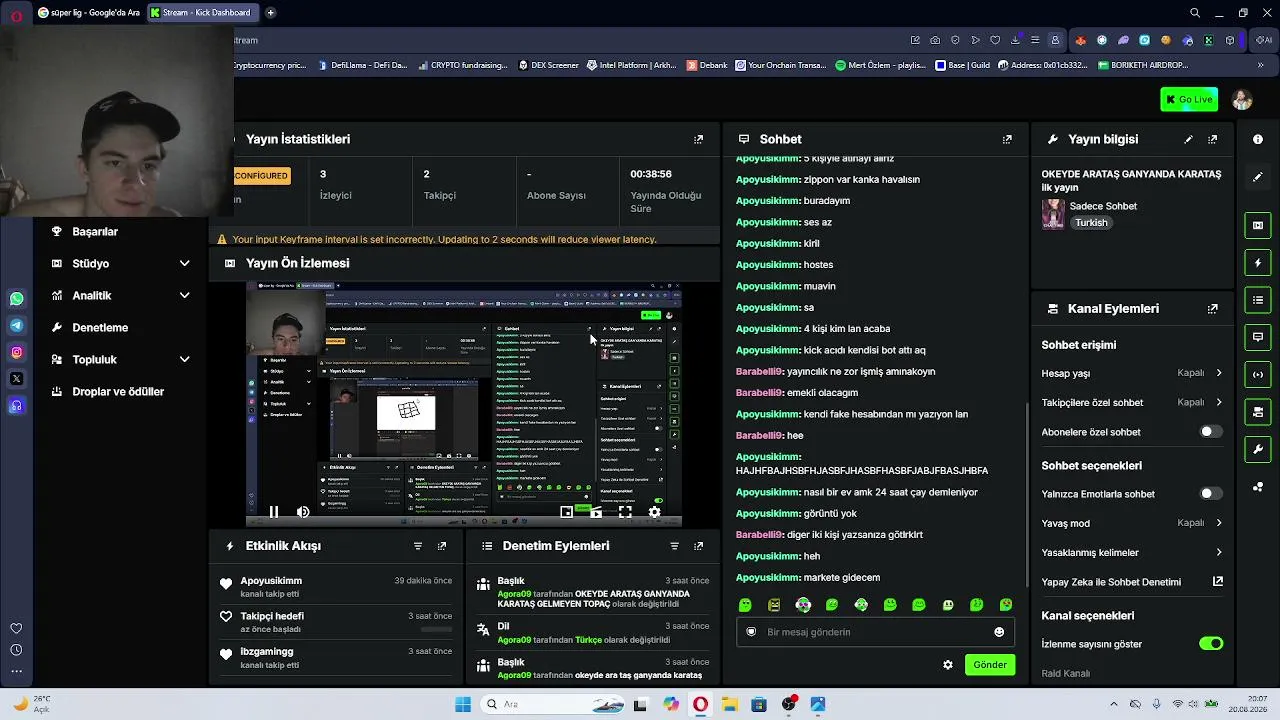Mute the stream preview volume
The height and width of the screenshot is (720, 1280).
pos(303,512)
